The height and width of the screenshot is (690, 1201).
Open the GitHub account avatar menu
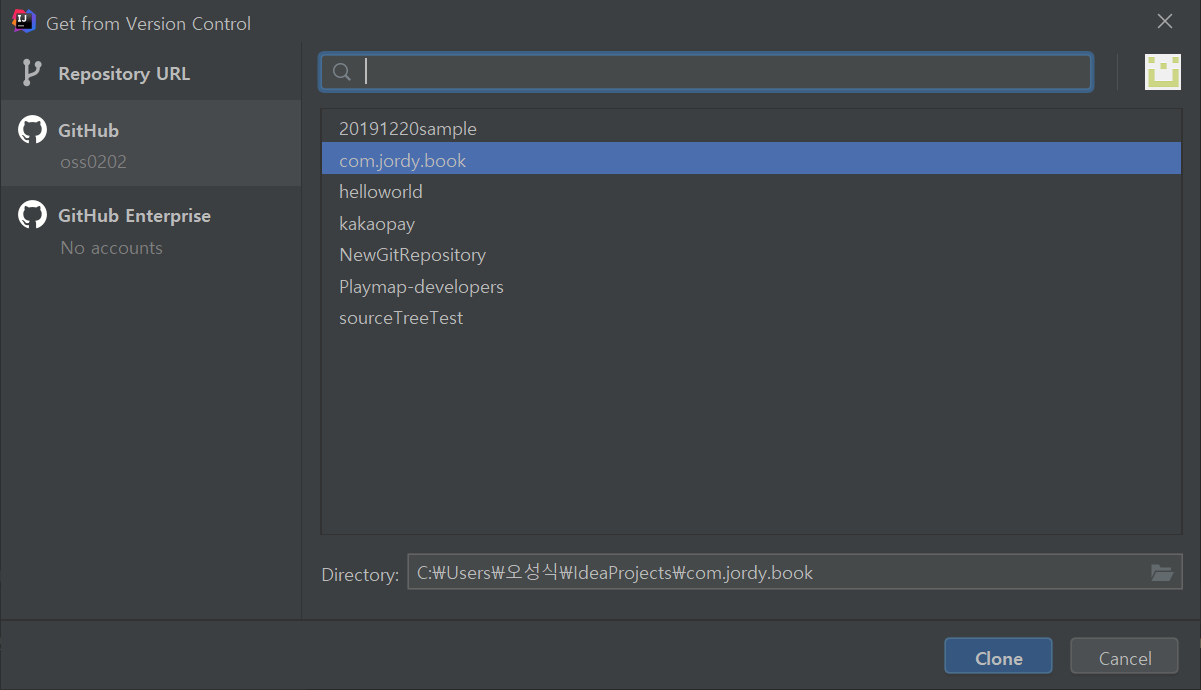coord(1163,72)
